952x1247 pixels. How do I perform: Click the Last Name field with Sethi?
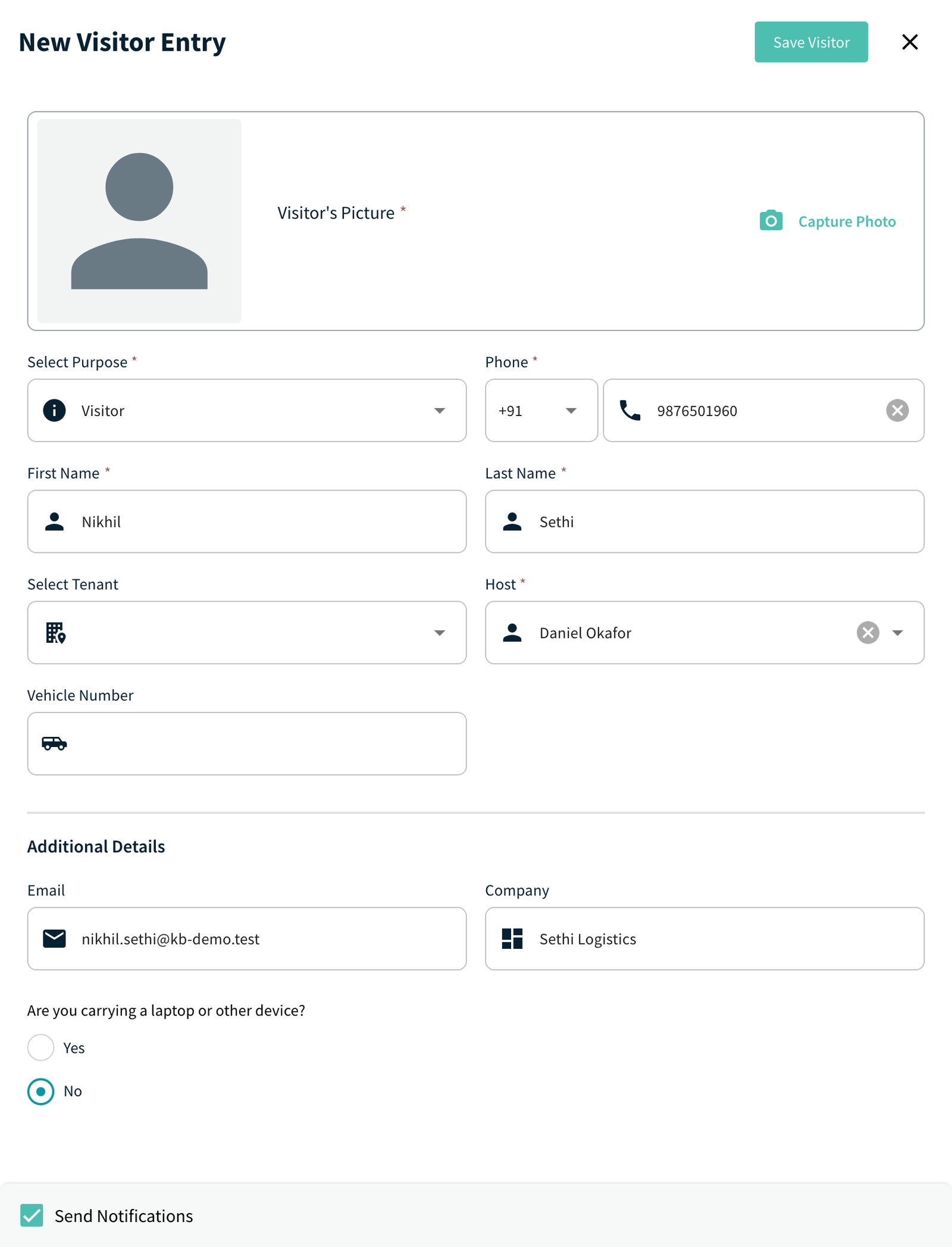[x=704, y=521]
